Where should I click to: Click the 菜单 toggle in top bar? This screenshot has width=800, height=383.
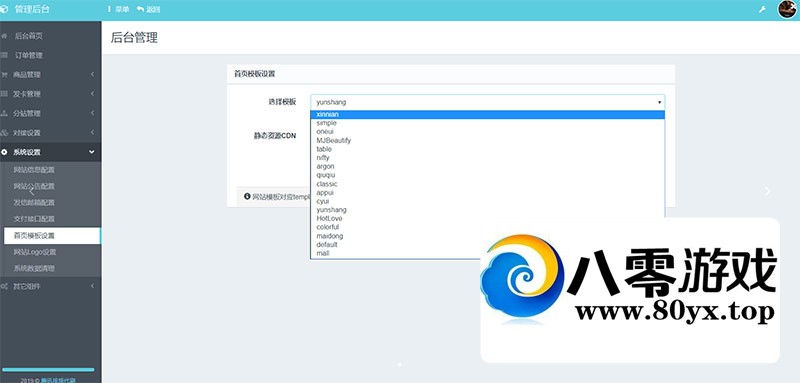(x=118, y=9)
